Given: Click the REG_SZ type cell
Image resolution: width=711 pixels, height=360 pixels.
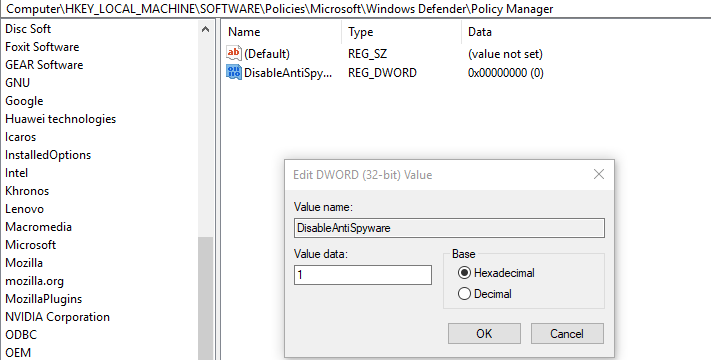Looking at the screenshot, I should (x=367, y=54).
